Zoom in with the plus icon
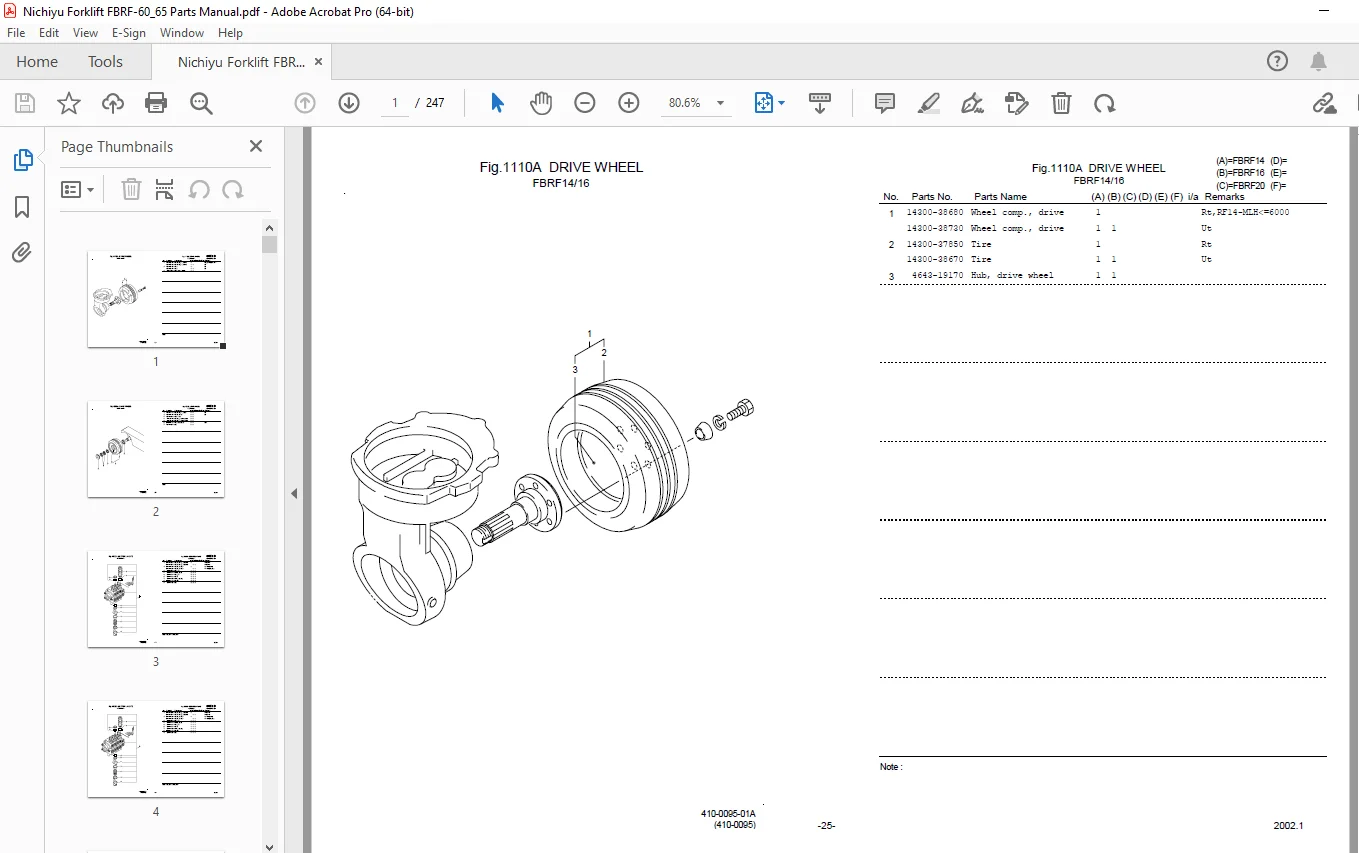The width and height of the screenshot is (1359, 853). [629, 103]
